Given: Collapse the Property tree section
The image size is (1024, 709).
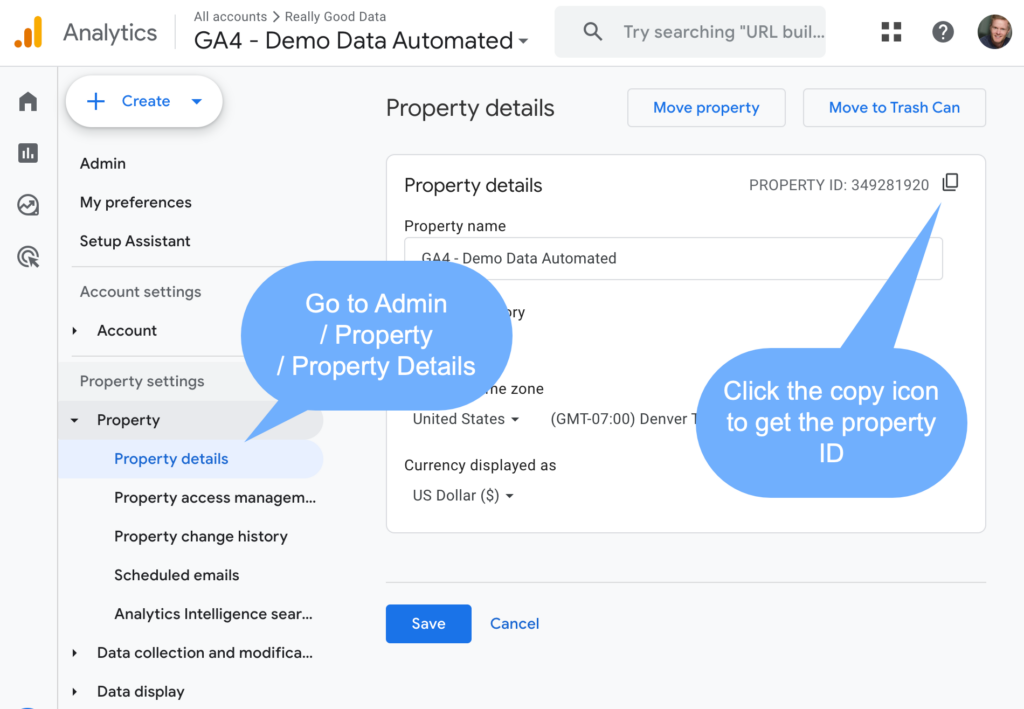Looking at the screenshot, I should [74, 420].
